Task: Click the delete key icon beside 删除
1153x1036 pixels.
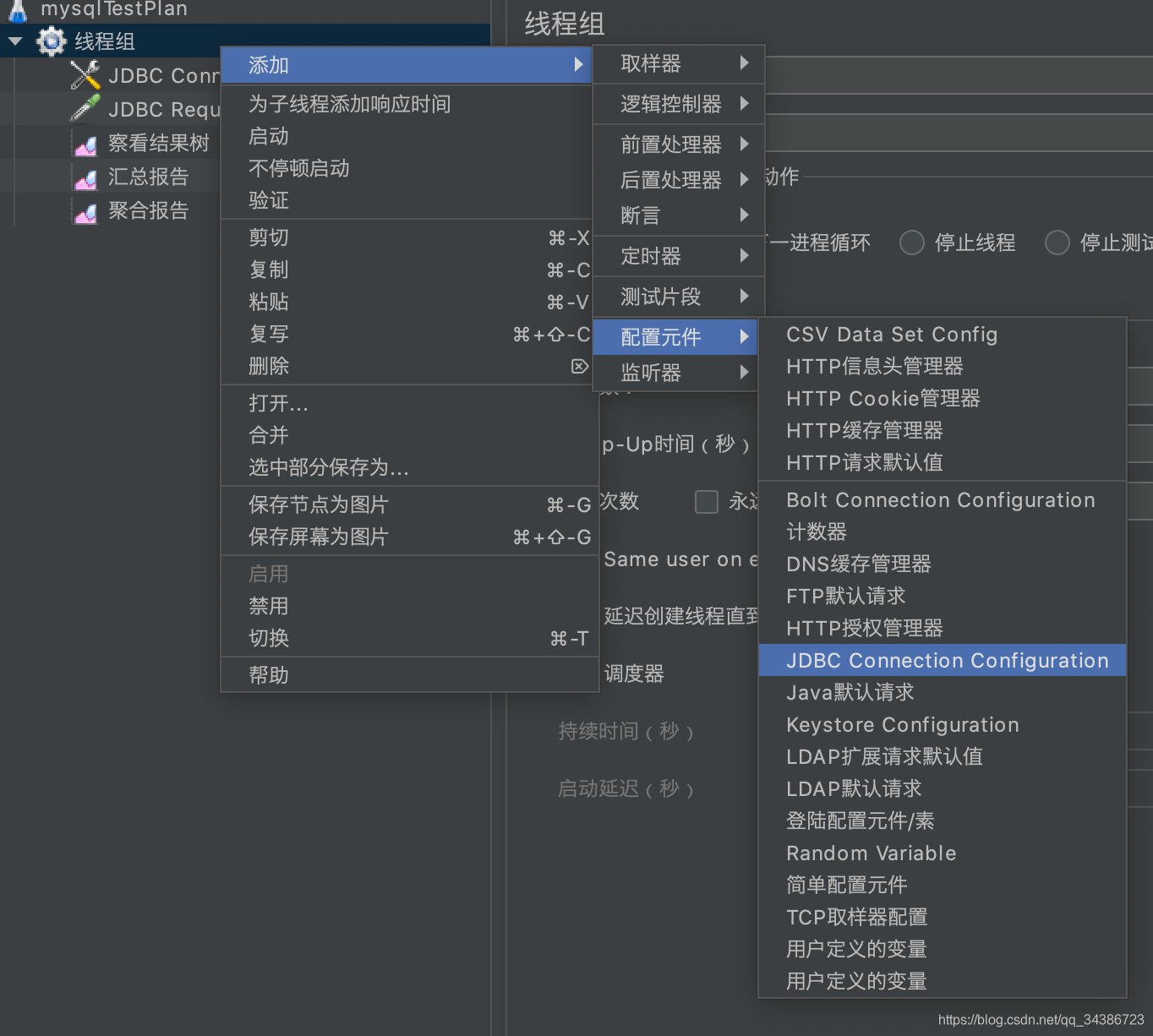Action: [x=579, y=366]
